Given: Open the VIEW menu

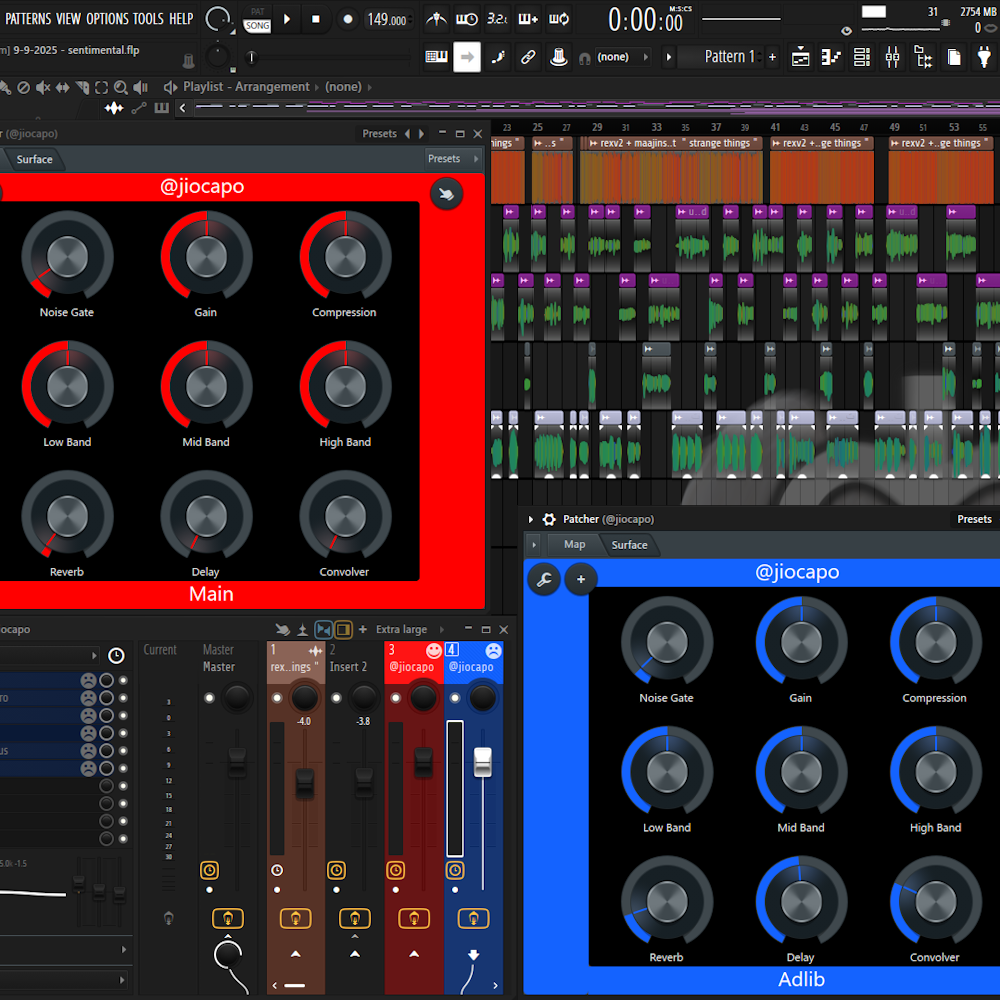Looking at the screenshot, I should click(68, 19).
